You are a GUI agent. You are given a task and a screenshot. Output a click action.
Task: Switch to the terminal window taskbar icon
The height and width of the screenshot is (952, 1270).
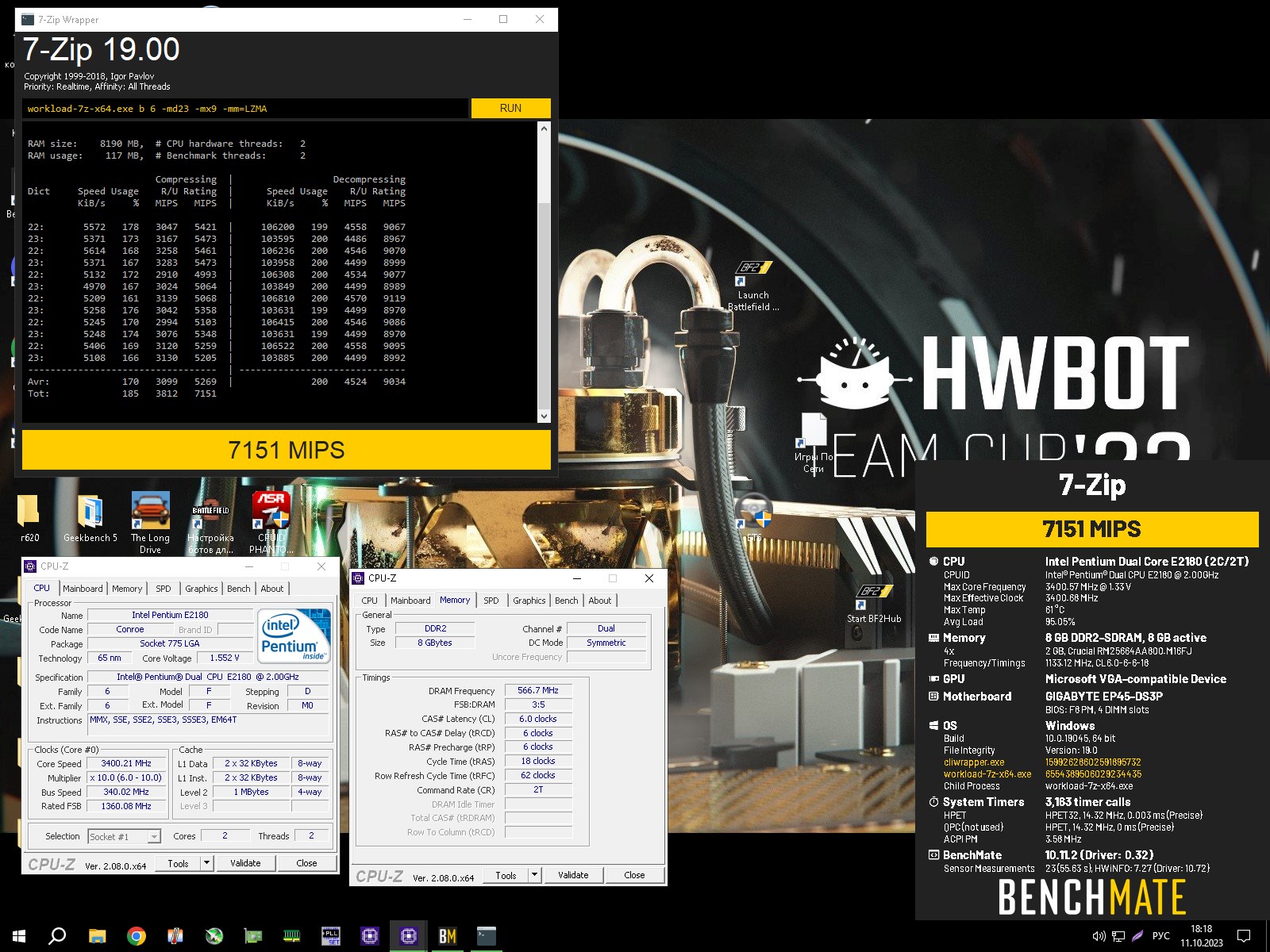tap(487, 936)
